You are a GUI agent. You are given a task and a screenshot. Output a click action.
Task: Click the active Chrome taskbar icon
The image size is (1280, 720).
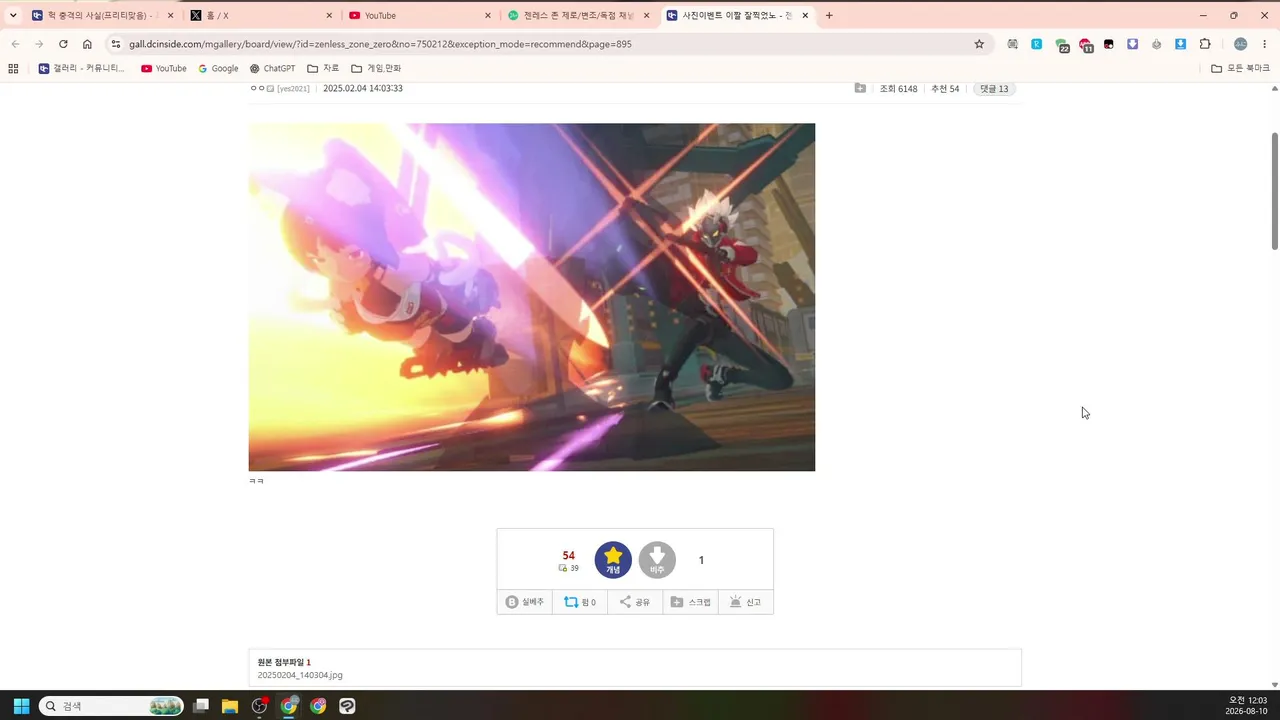[x=289, y=706]
